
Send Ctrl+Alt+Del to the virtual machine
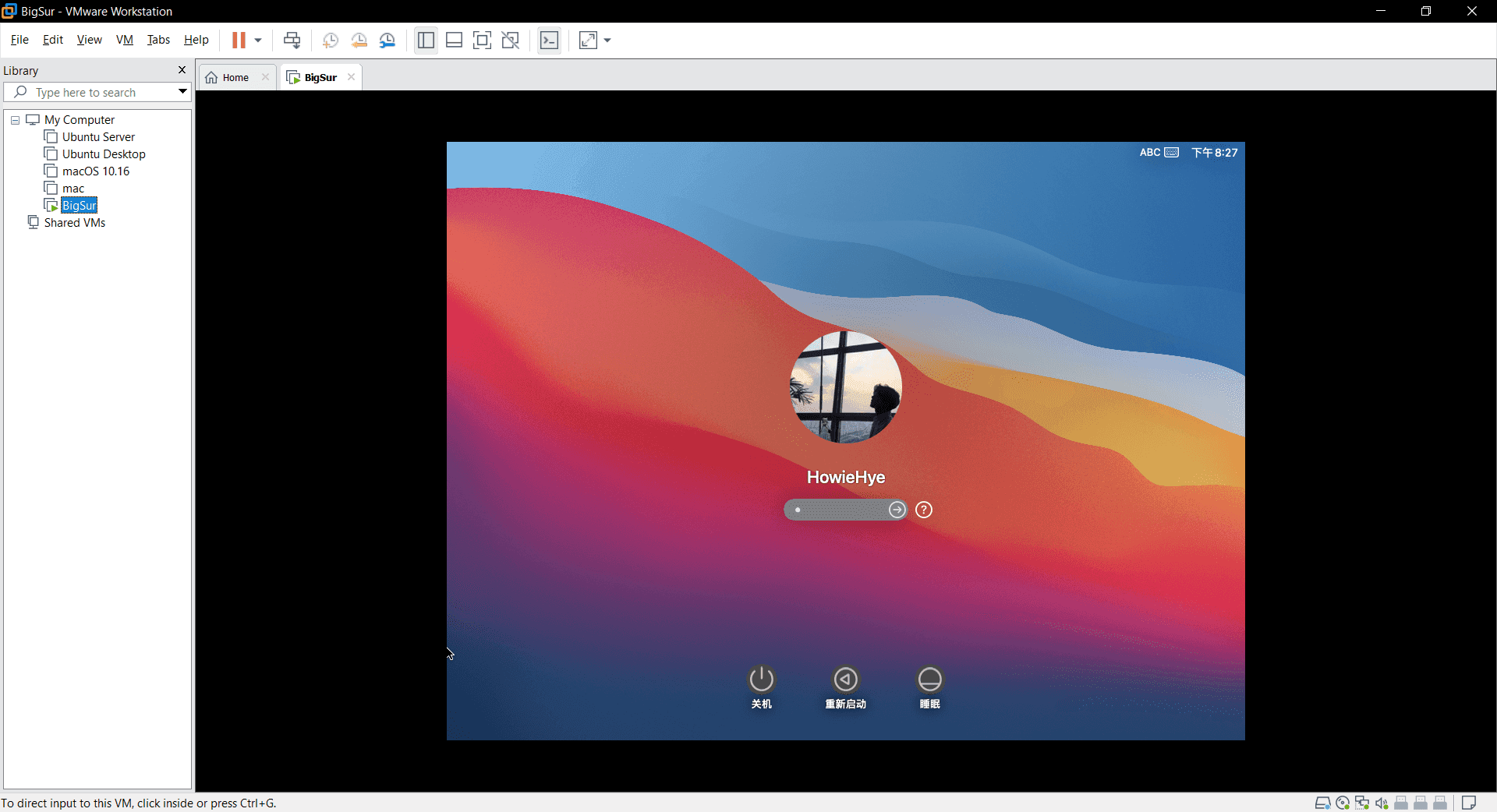tap(292, 40)
